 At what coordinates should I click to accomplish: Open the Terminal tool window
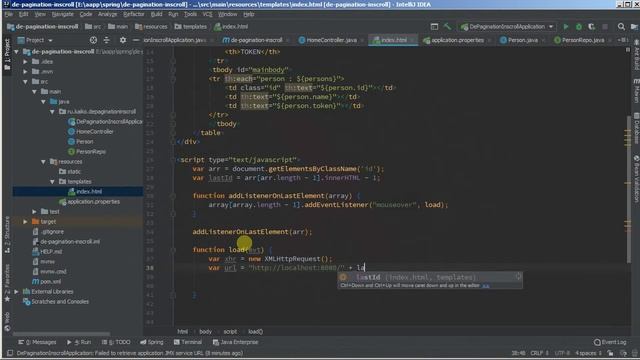(188, 342)
